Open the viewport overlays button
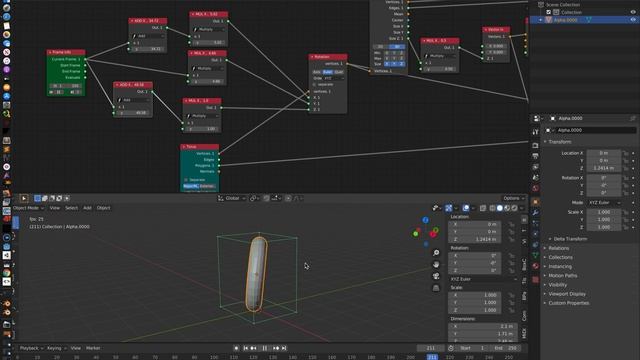This screenshot has width=640, height=360. pyautogui.click(x=466, y=208)
